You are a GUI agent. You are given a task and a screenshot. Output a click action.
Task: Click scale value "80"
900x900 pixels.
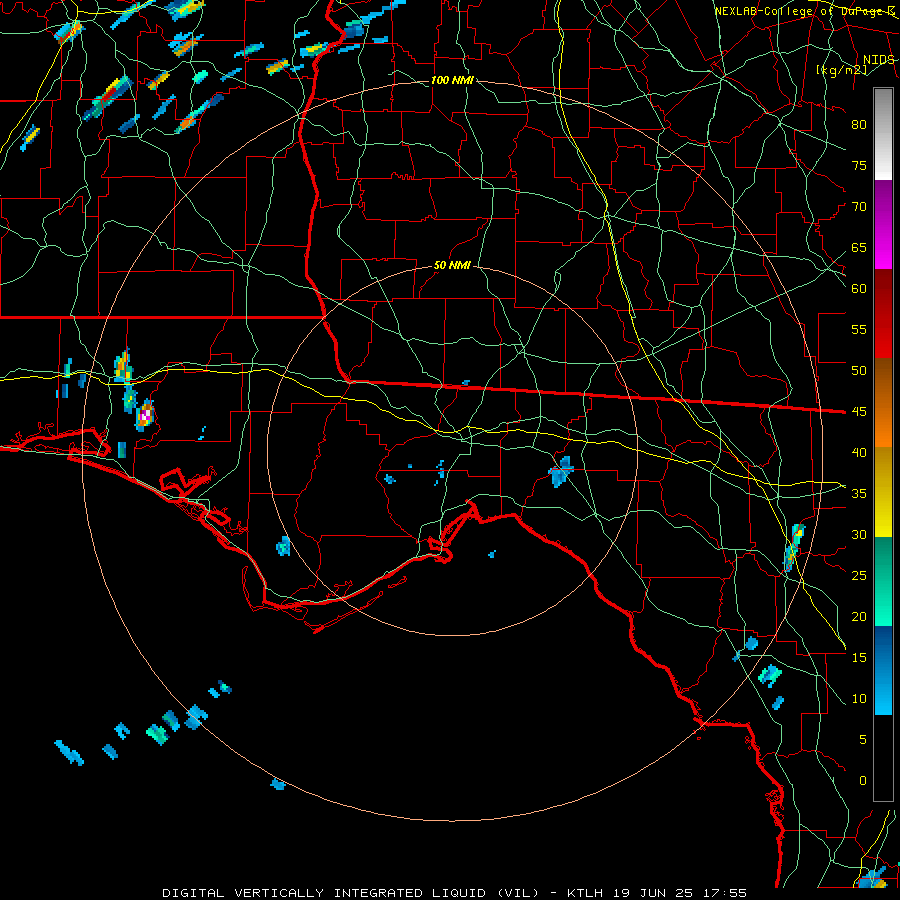coord(859,125)
